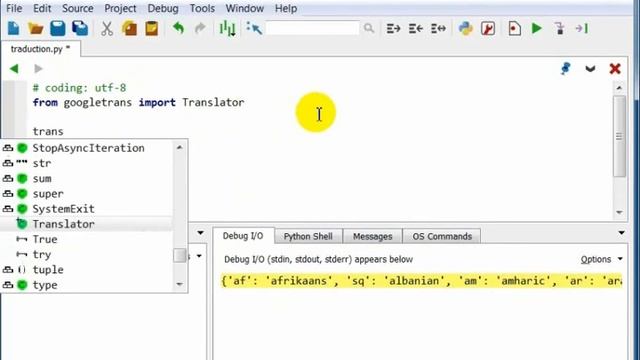640x360 pixels.
Task: Indent the selected lines
Action: click(x=393, y=29)
